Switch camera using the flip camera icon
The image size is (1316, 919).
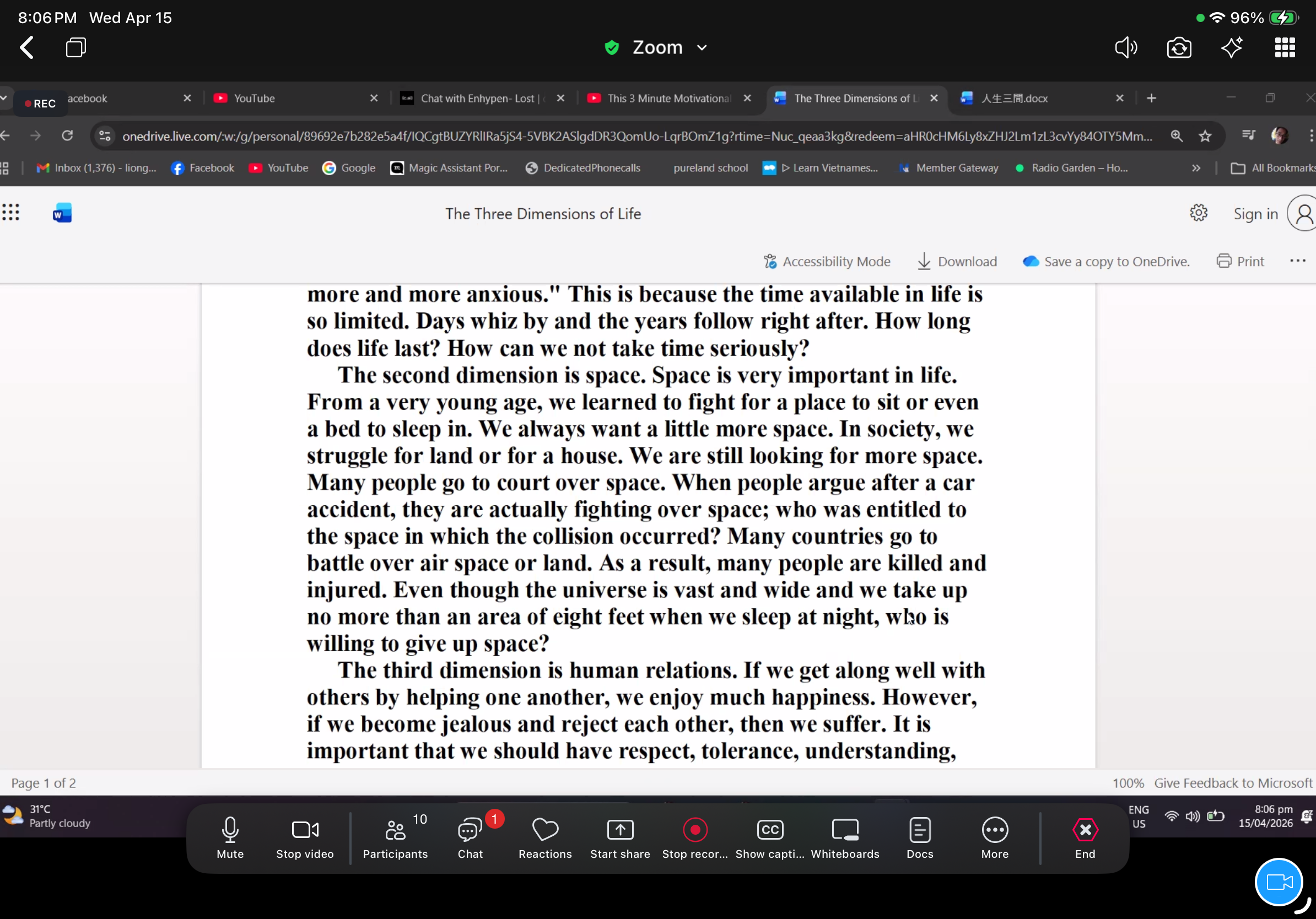coord(1179,47)
